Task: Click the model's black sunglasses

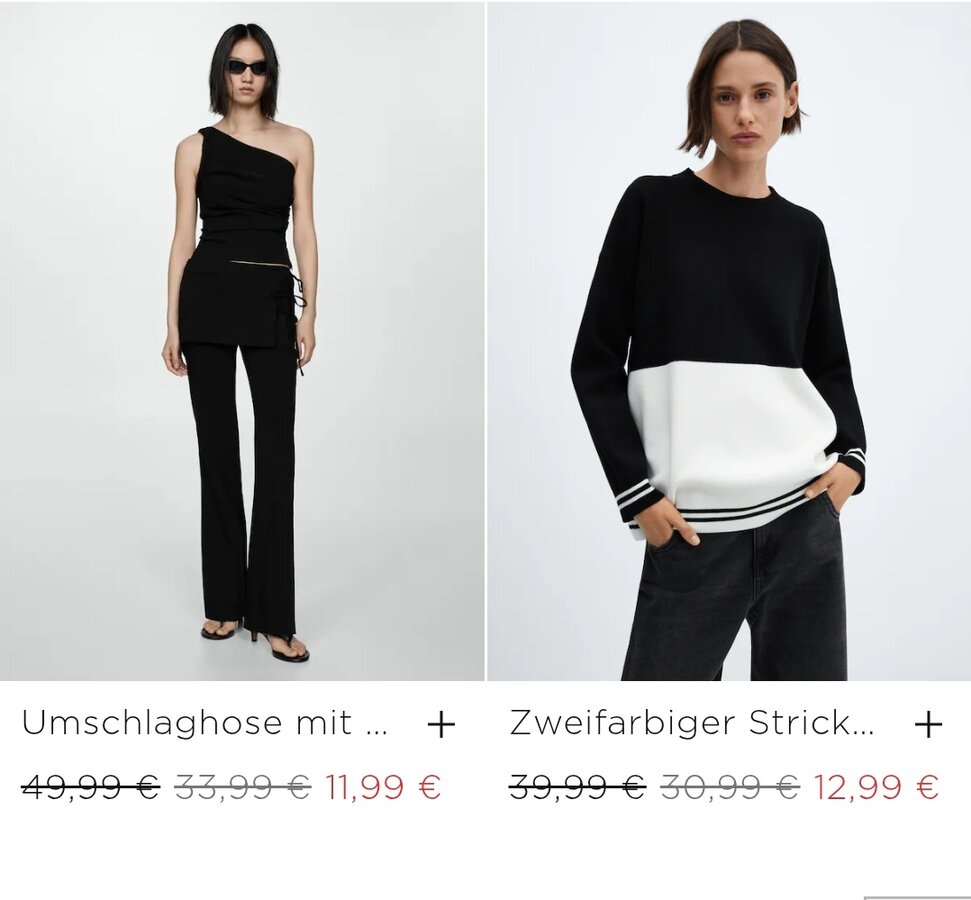Action: click(247, 67)
